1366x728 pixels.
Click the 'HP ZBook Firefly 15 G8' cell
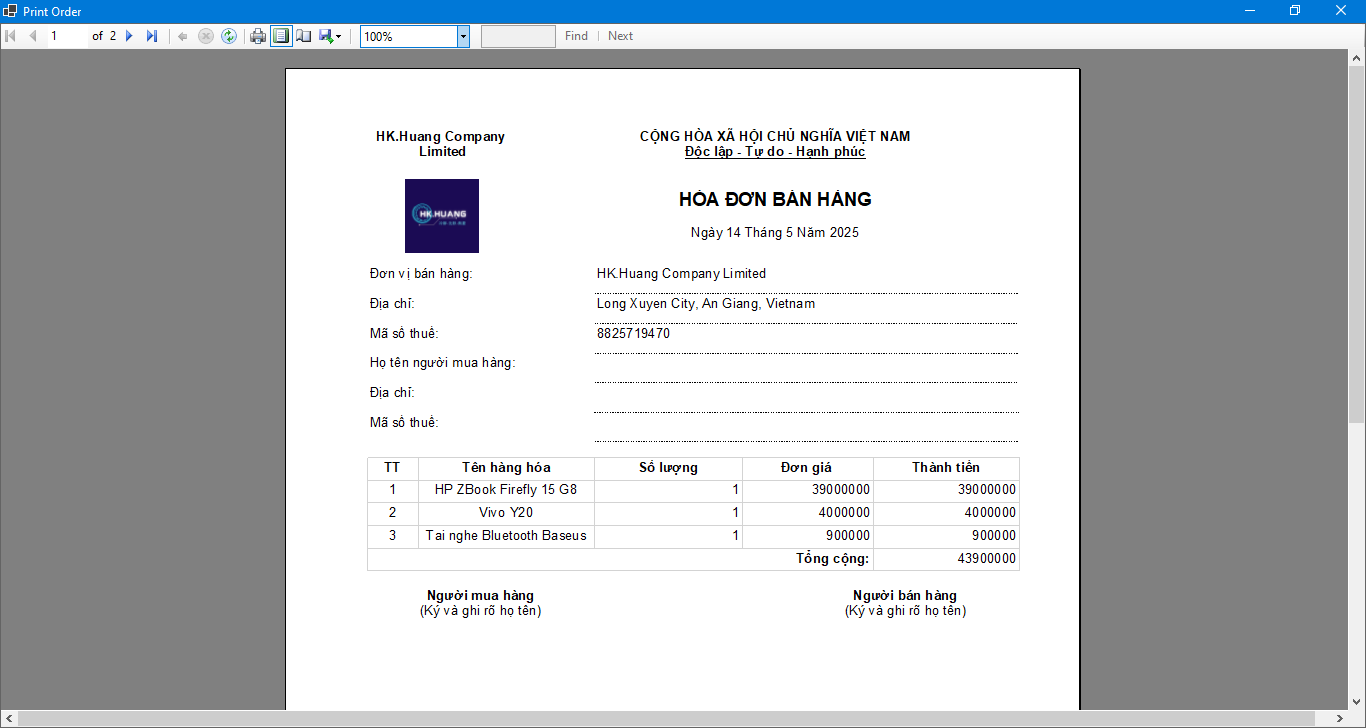(x=506, y=490)
